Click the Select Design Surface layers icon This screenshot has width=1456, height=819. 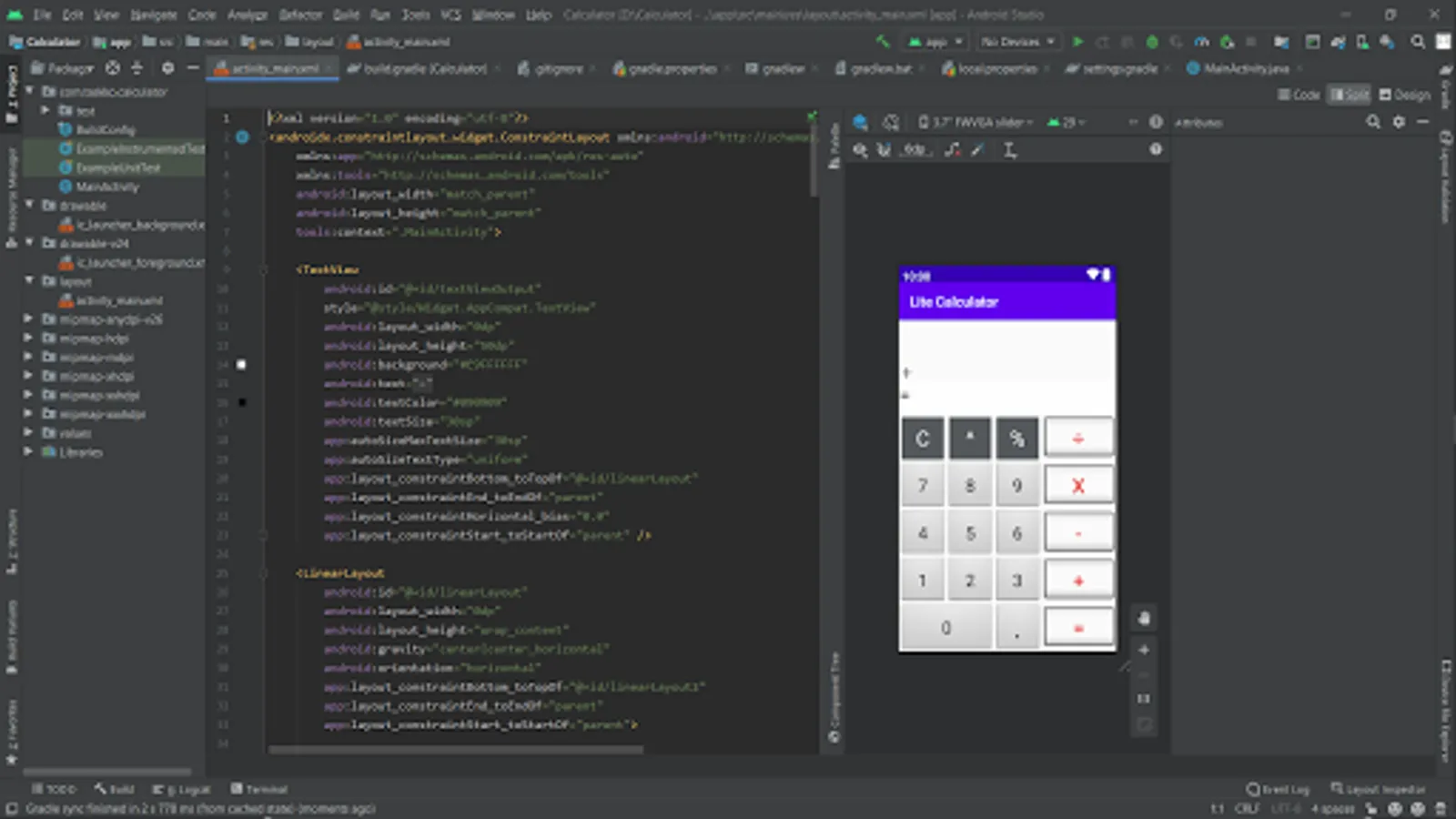[860, 122]
